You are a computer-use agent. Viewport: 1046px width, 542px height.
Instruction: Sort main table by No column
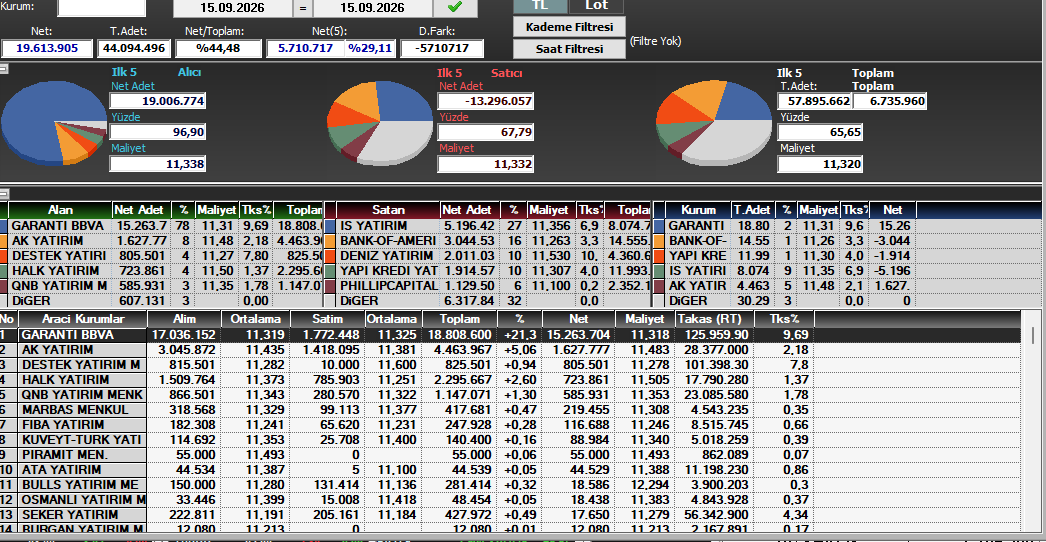tap(9, 319)
